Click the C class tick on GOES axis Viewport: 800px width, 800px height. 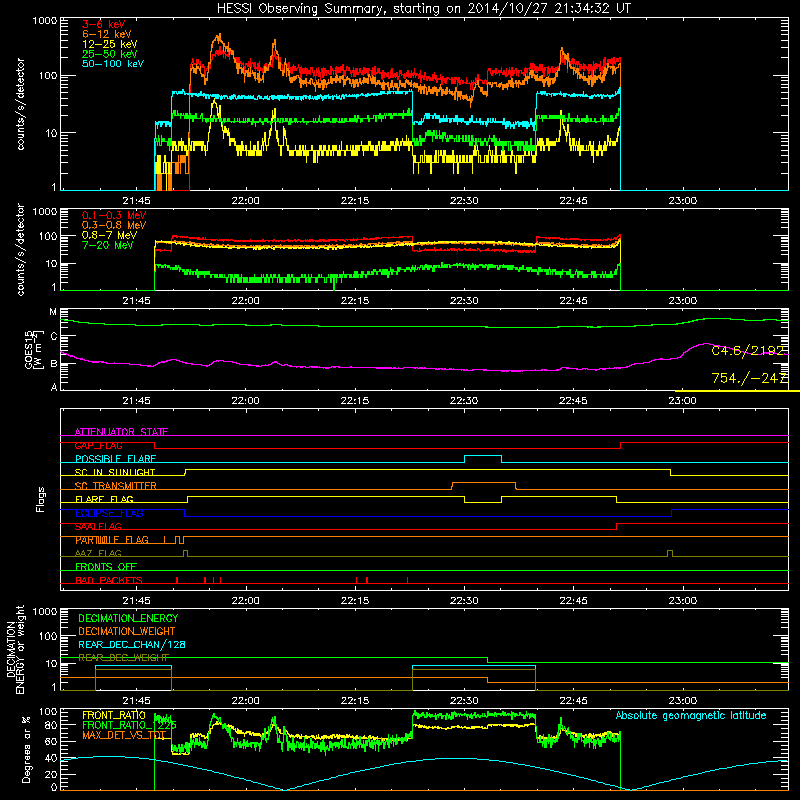(54, 336)
